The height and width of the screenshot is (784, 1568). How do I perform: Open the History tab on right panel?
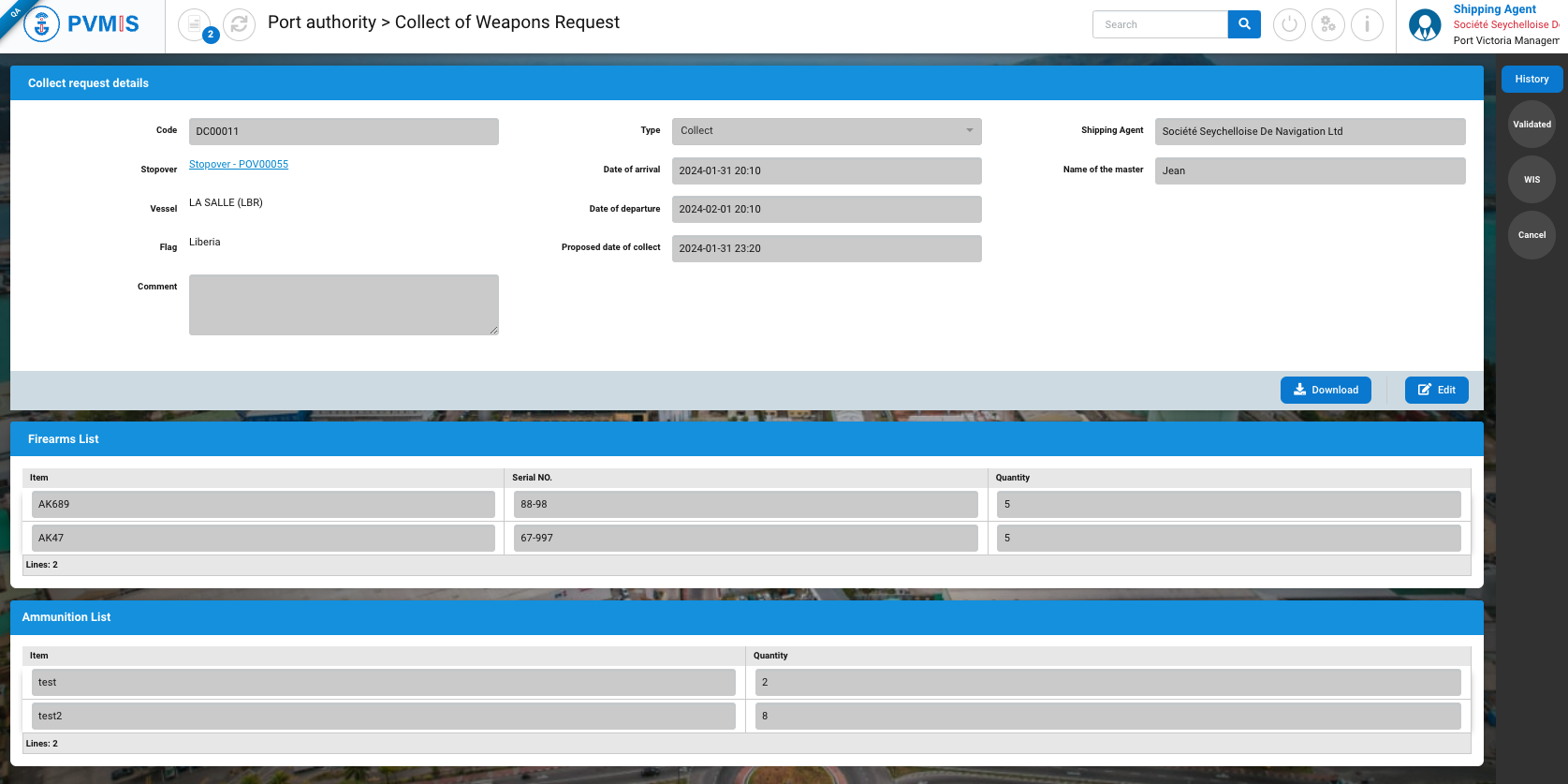[x=1531, y=80]
